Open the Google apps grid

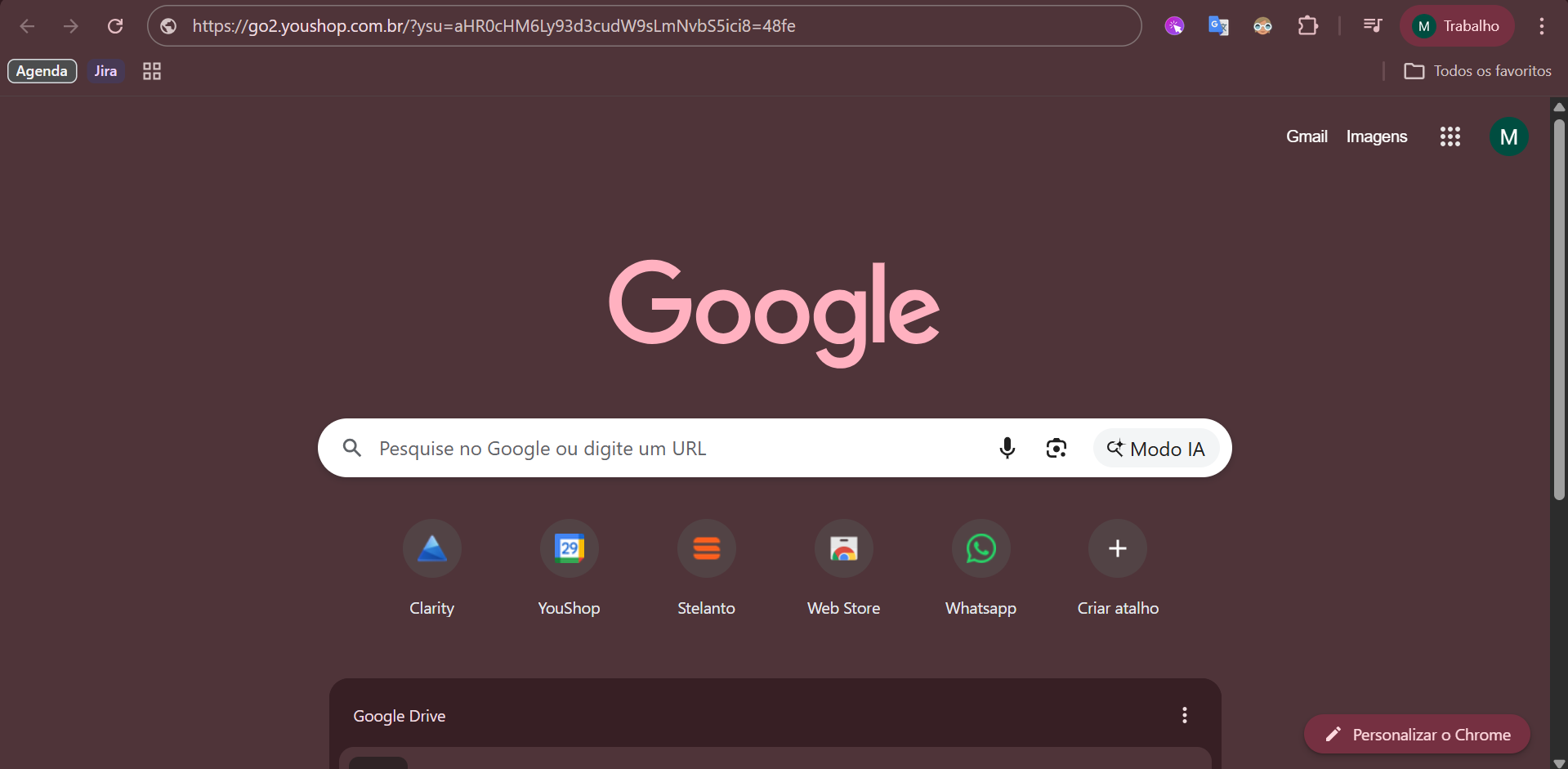coord(1450,136)
